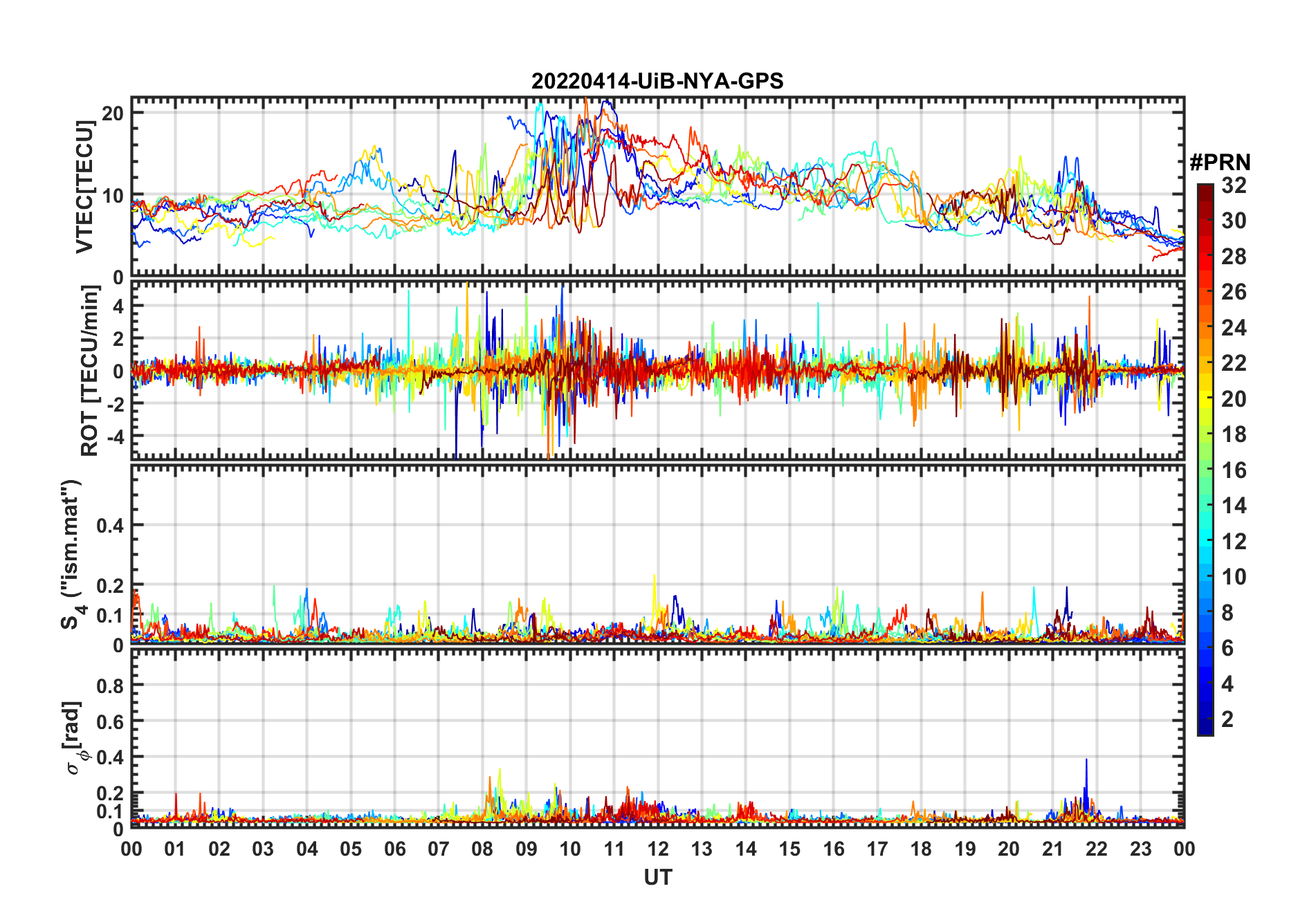
Task: Click x-axis hour label "09"
Action: click(527, 849)
